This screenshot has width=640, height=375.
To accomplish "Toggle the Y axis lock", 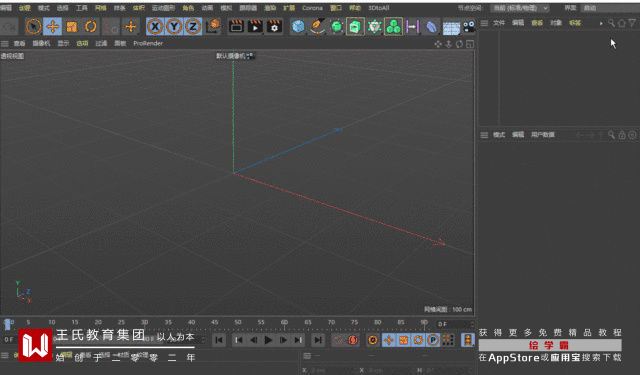I will point(174,27).
